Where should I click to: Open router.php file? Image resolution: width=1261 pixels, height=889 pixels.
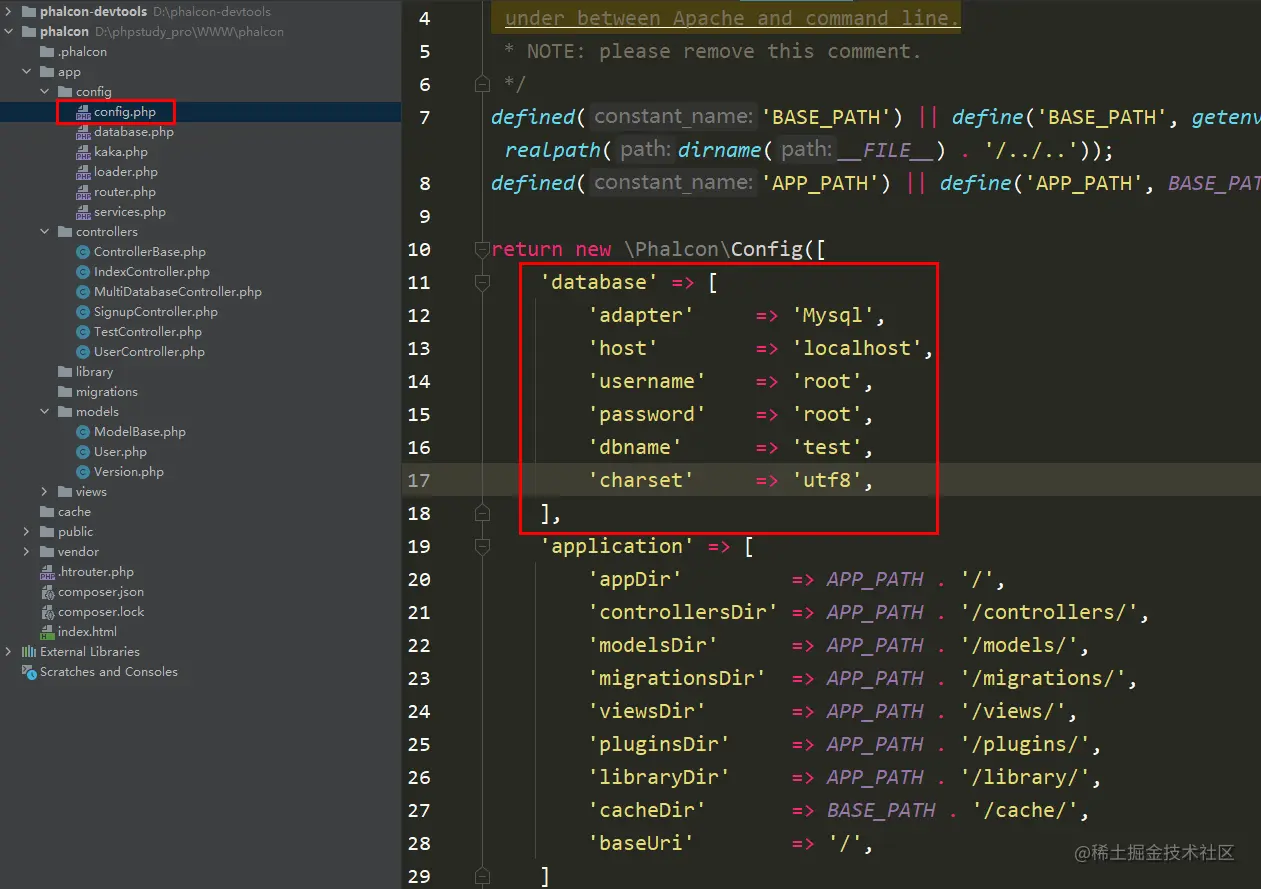coord(125,192)
